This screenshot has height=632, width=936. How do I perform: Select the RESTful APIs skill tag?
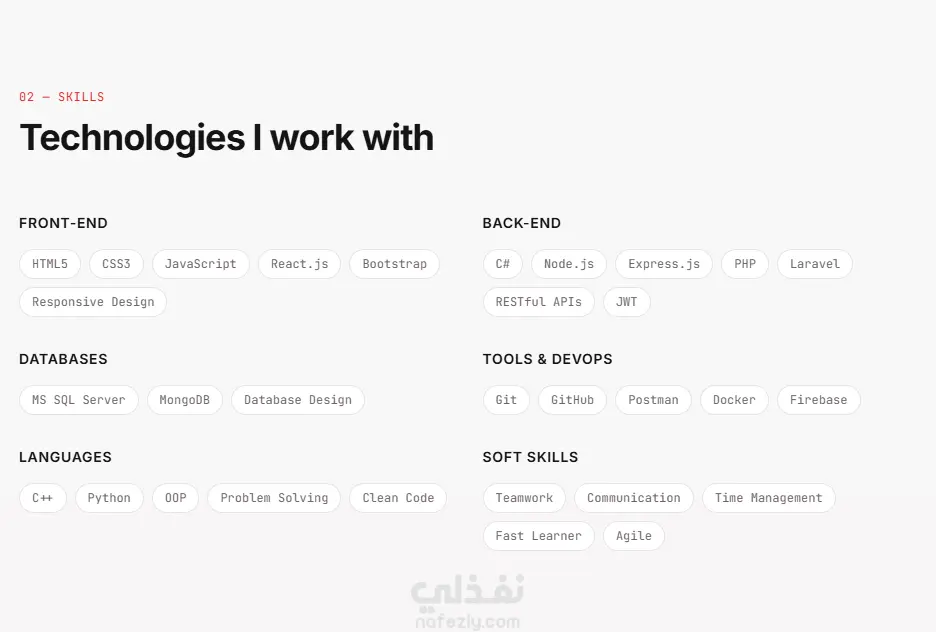pyautogui.click(x=538, y=302)
